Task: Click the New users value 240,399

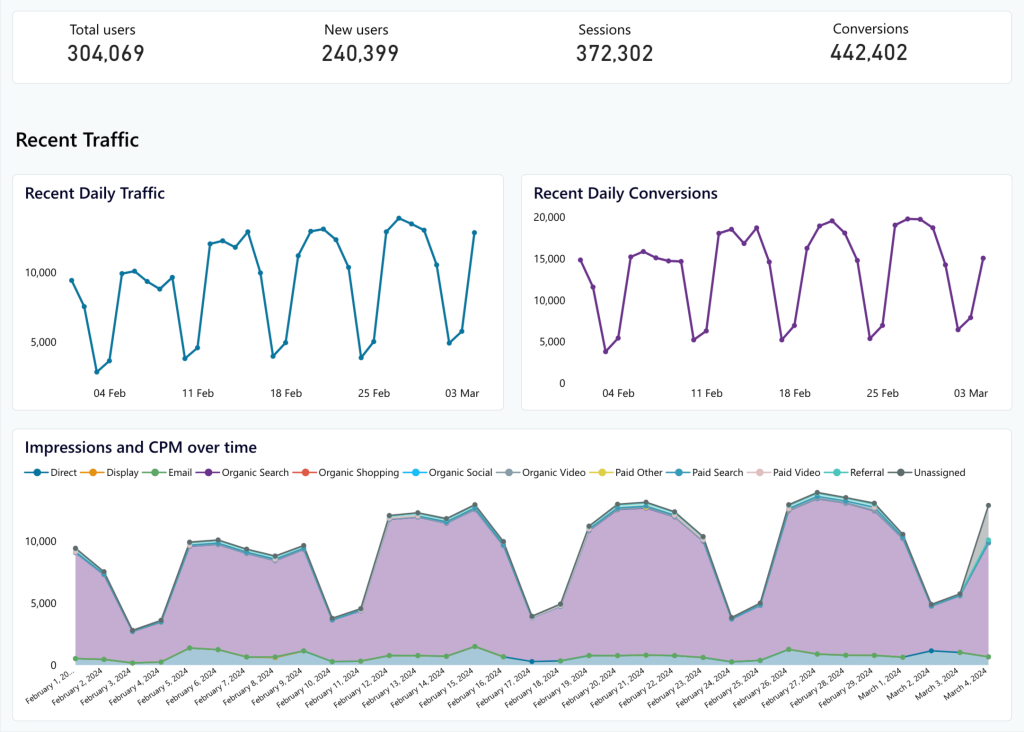Action: [360, 54]
